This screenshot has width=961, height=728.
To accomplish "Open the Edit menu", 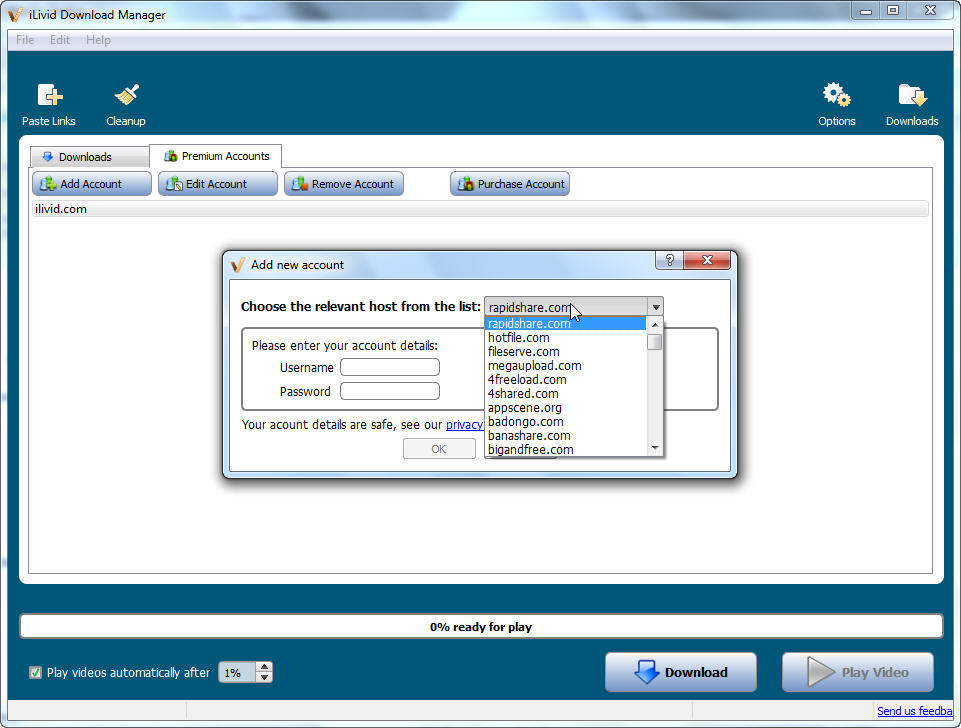I will click(60, 40).
